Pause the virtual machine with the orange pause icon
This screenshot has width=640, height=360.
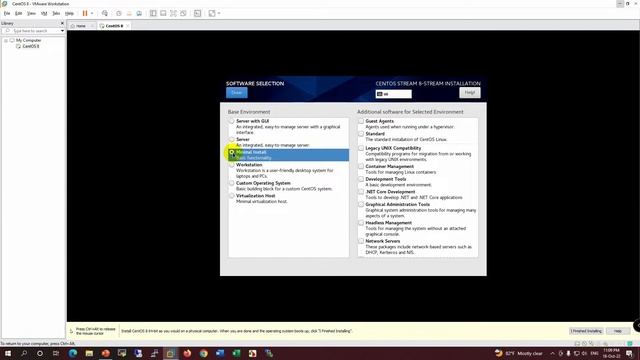[x=85, y=13]
